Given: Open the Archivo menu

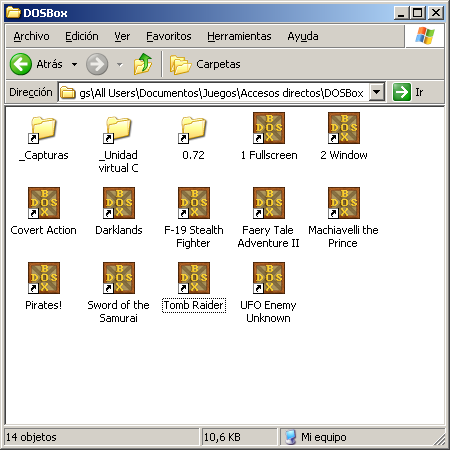Looking at the screenshot, I should coord(31,36).
